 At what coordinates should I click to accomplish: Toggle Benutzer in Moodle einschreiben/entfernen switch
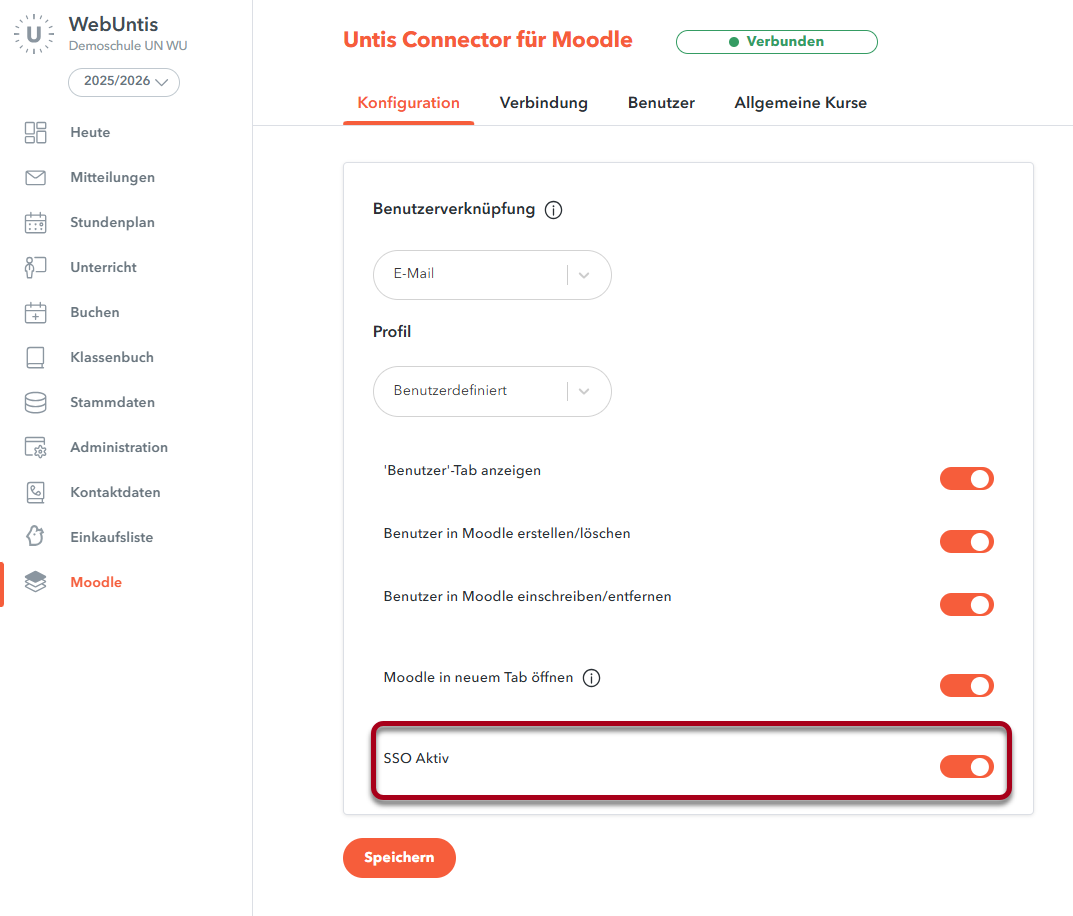click(966, 604)
